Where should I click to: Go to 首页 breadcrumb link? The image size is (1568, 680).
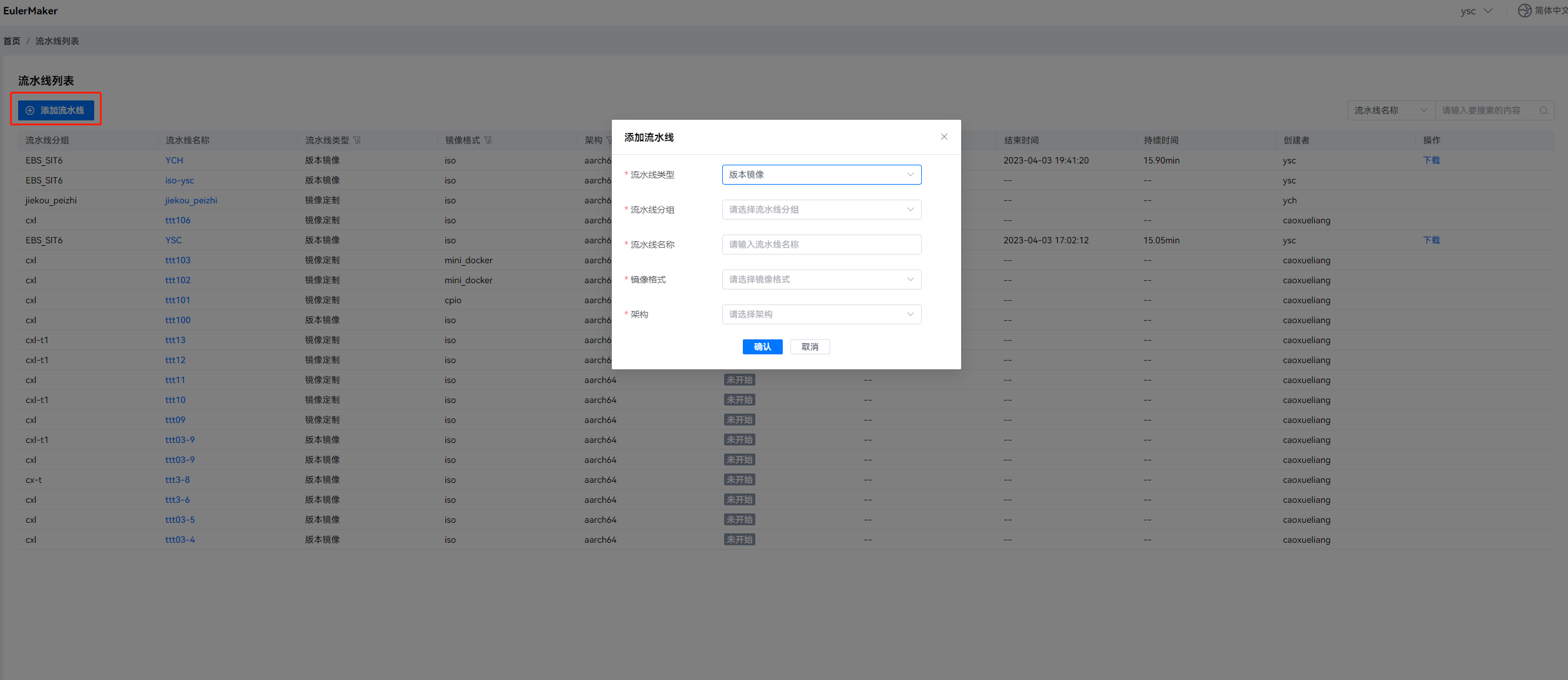12,41
